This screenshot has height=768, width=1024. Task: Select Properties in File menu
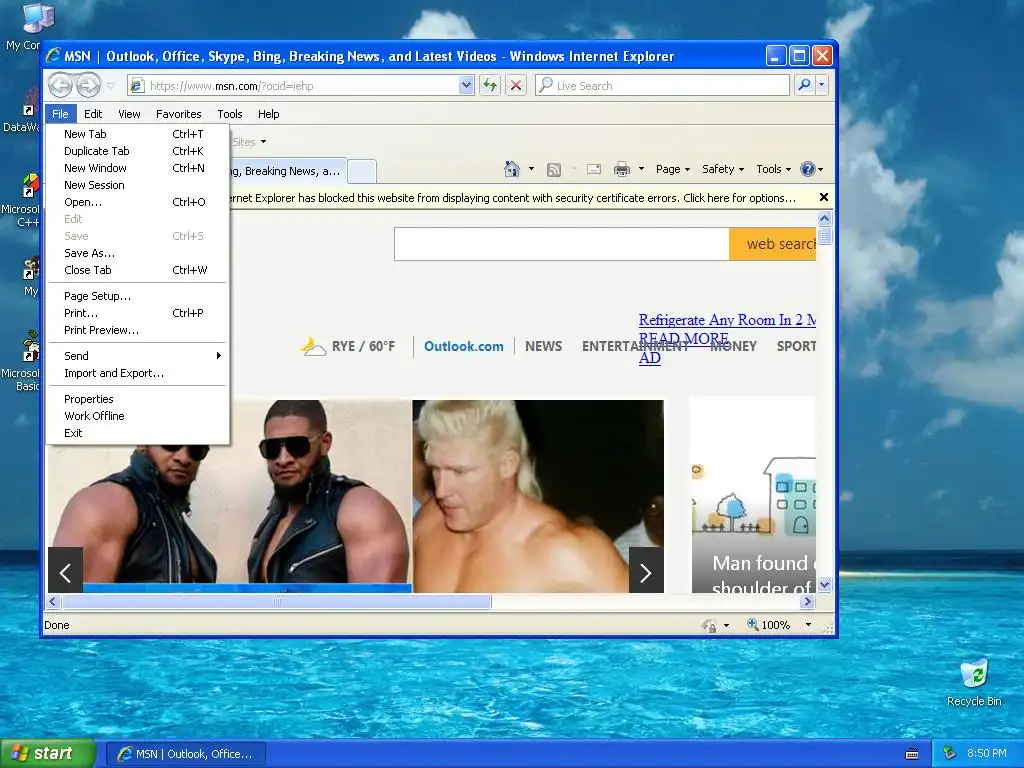[137, 399]
